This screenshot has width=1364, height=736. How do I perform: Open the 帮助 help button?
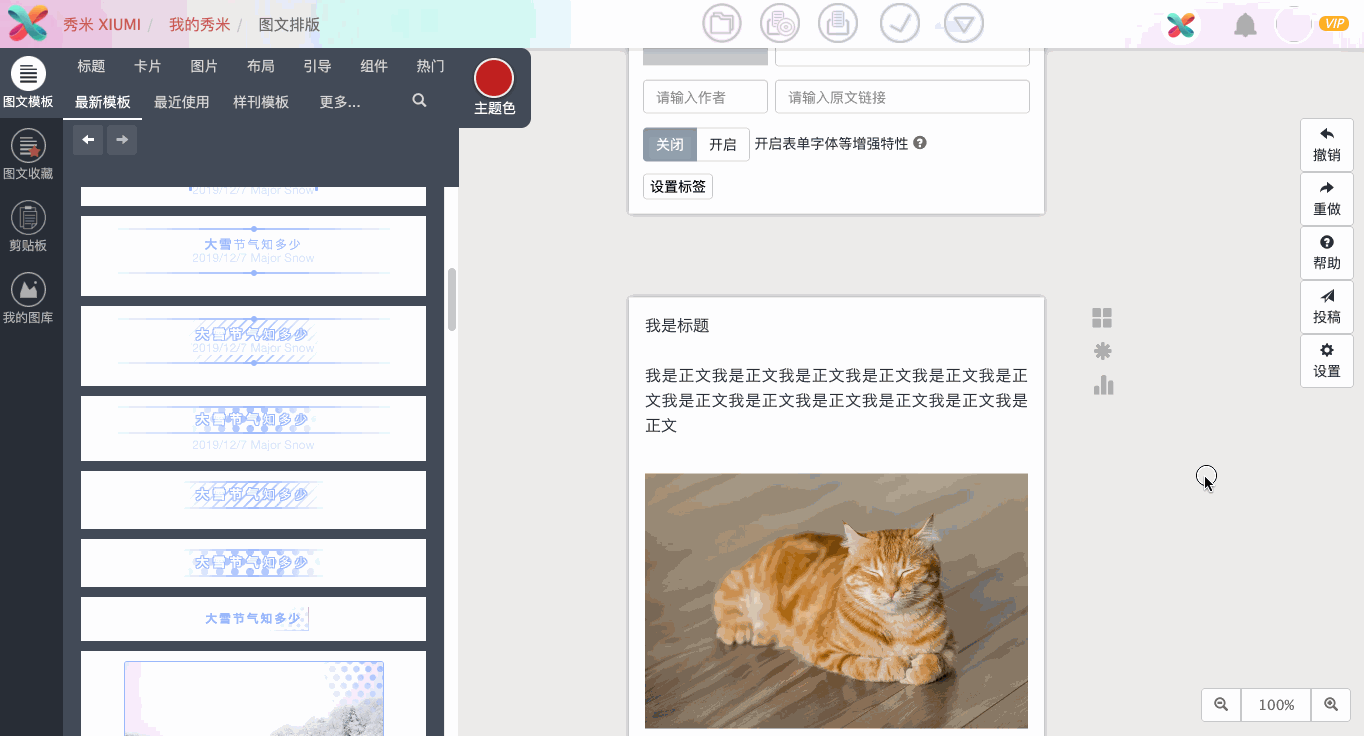pos(1327,253)
